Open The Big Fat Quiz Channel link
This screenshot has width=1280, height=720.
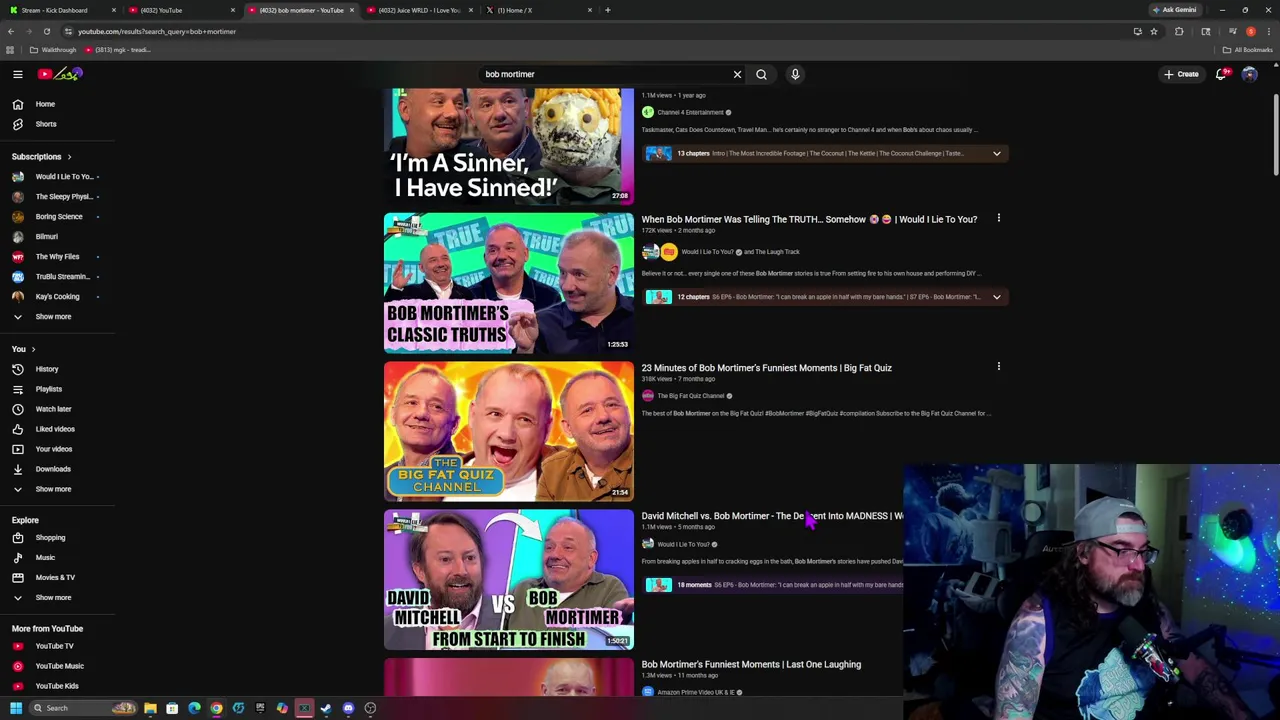(x=690, y=396)
